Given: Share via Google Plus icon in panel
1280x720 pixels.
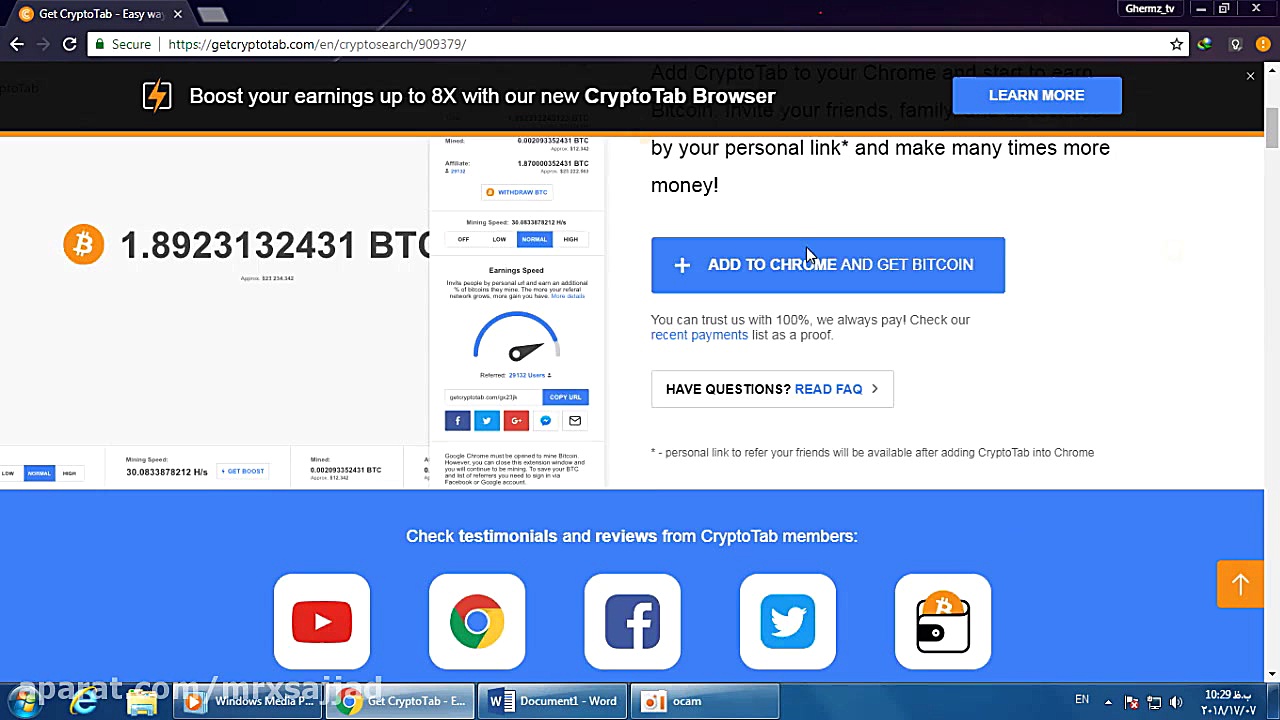Looking at the screenshot, I should pos(516,421).
